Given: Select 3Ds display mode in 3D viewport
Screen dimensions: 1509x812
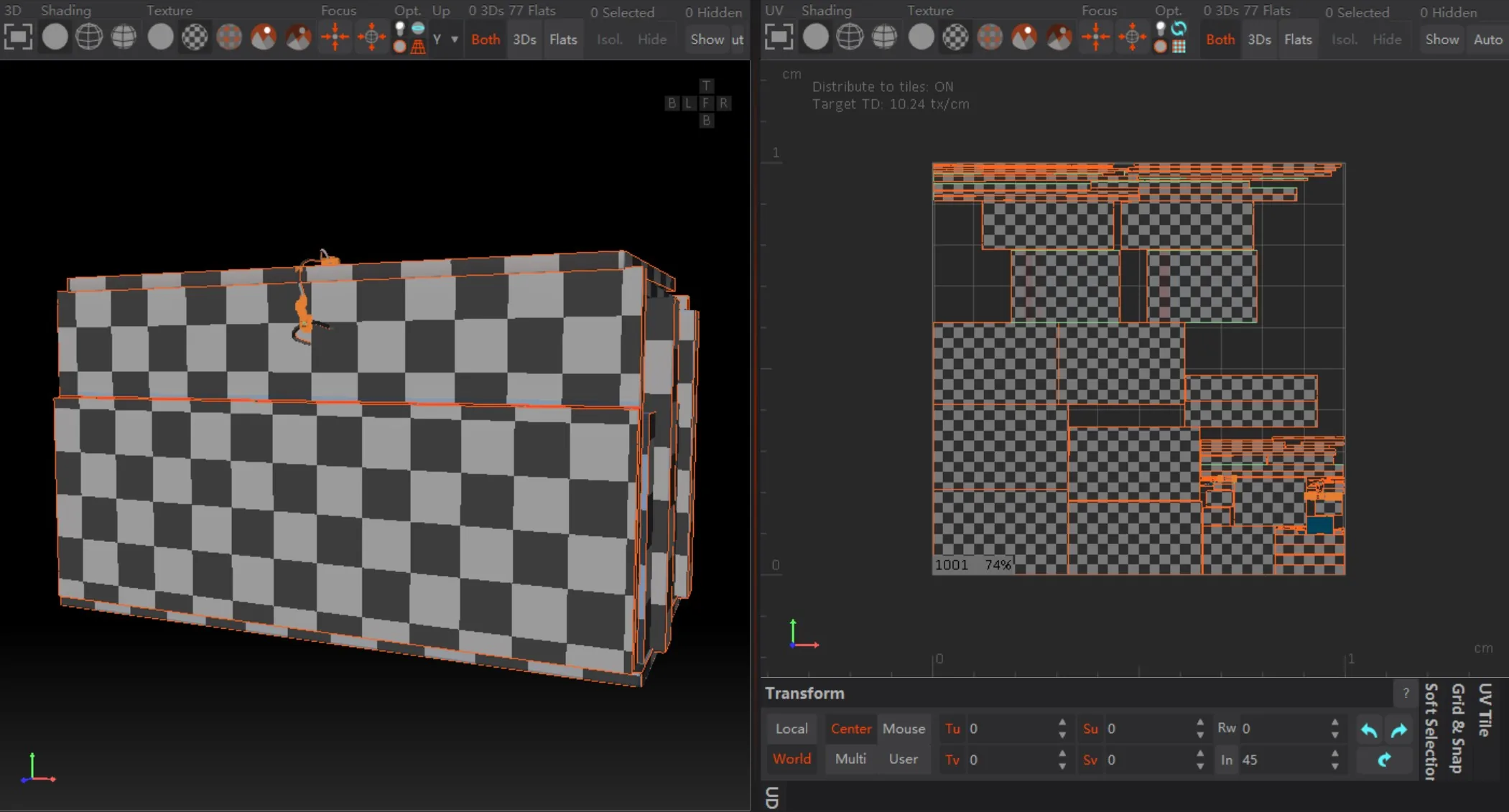Looking at the screenshot, I should (524, 39).
